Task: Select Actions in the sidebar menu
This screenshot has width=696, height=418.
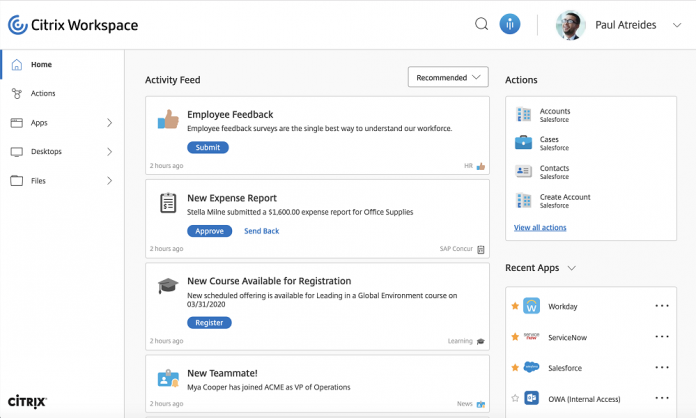Action: coord(43,93)
